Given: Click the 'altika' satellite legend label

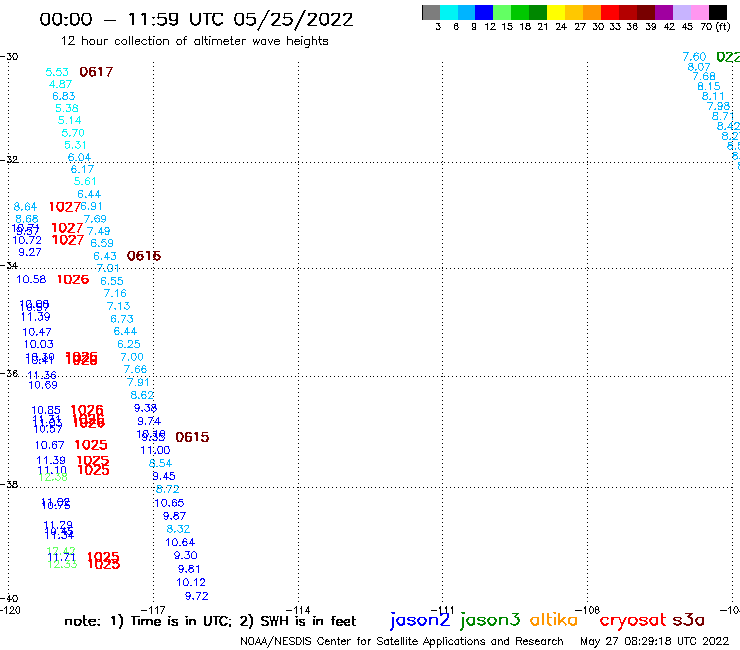Looking at the screenshot, I should click(x=554, y=619).
